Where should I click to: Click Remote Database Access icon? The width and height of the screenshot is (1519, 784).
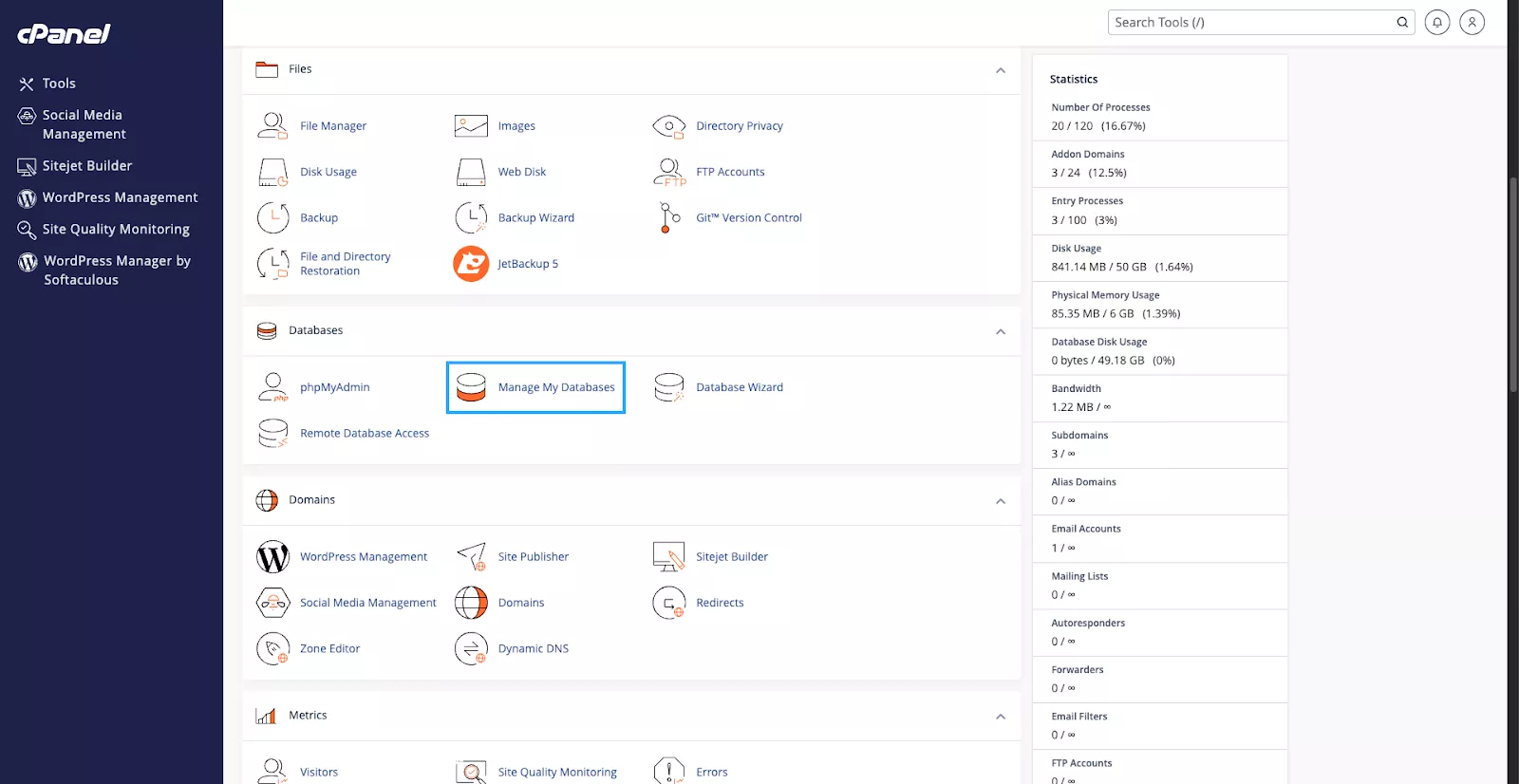273,433
